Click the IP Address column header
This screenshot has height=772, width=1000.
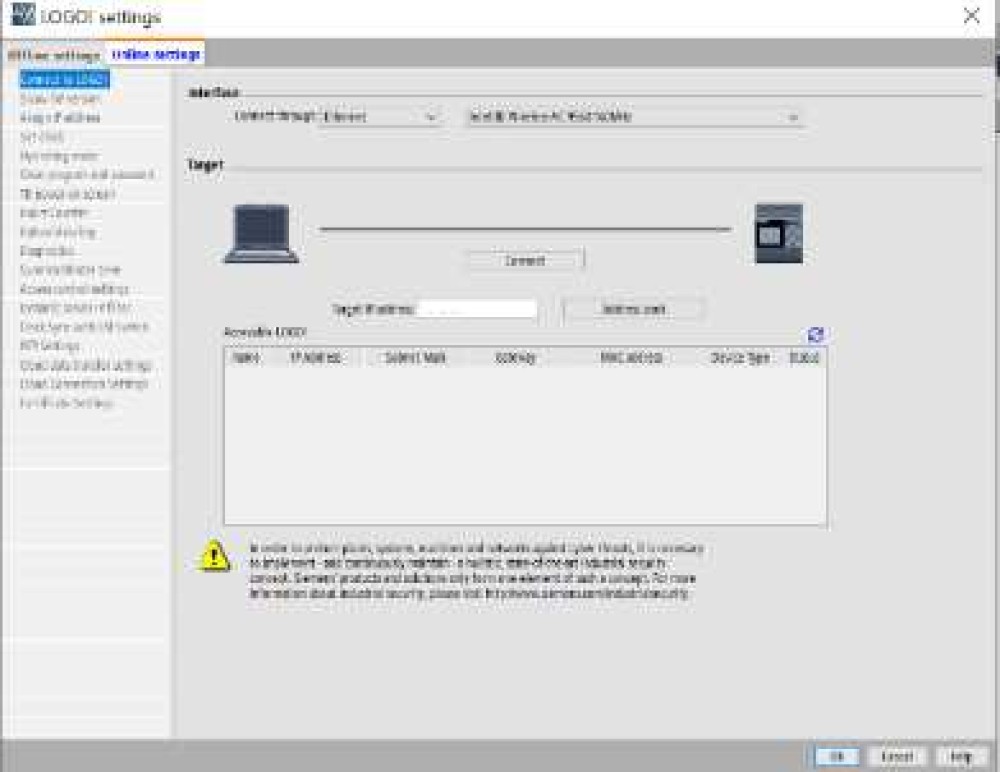pyautogui.click(x=315, y=358)
